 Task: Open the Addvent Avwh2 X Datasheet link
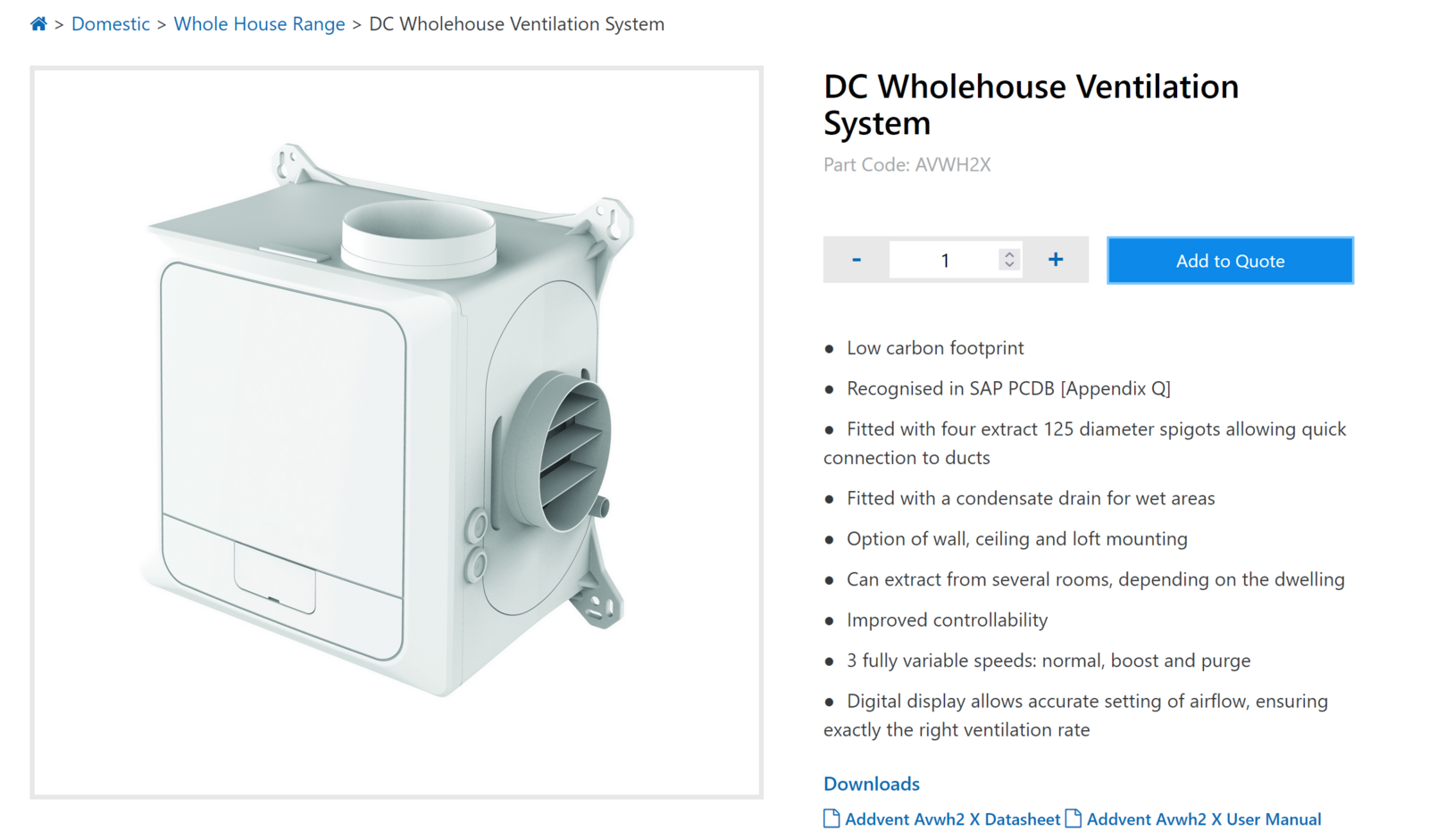coord(952,819)
